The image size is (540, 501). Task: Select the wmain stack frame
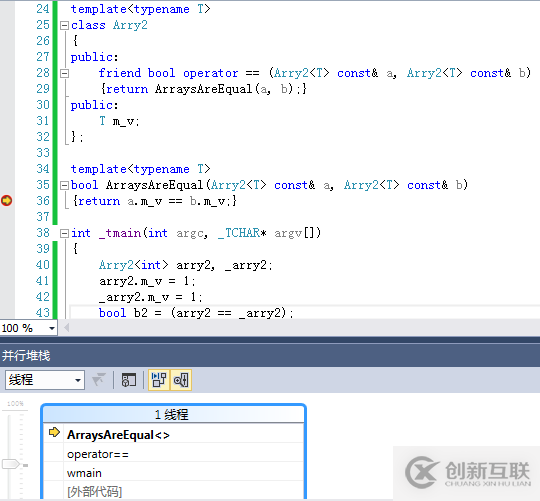point(174,473)
